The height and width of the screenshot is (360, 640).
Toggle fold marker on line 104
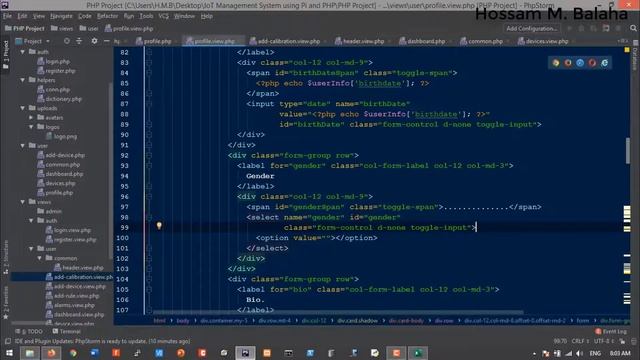coord(149,279)
